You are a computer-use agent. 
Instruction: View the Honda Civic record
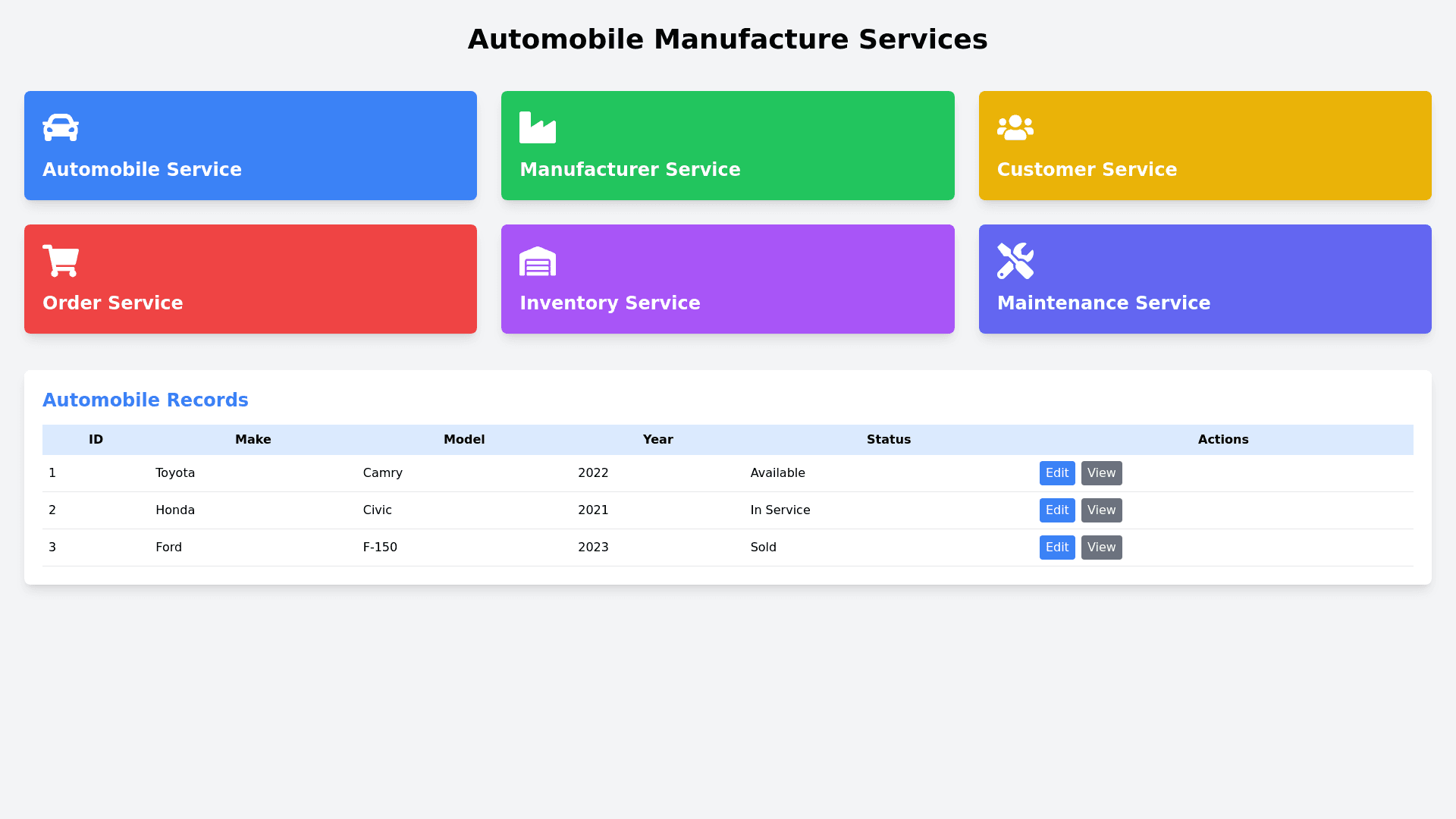click(x=1101, y=510)
